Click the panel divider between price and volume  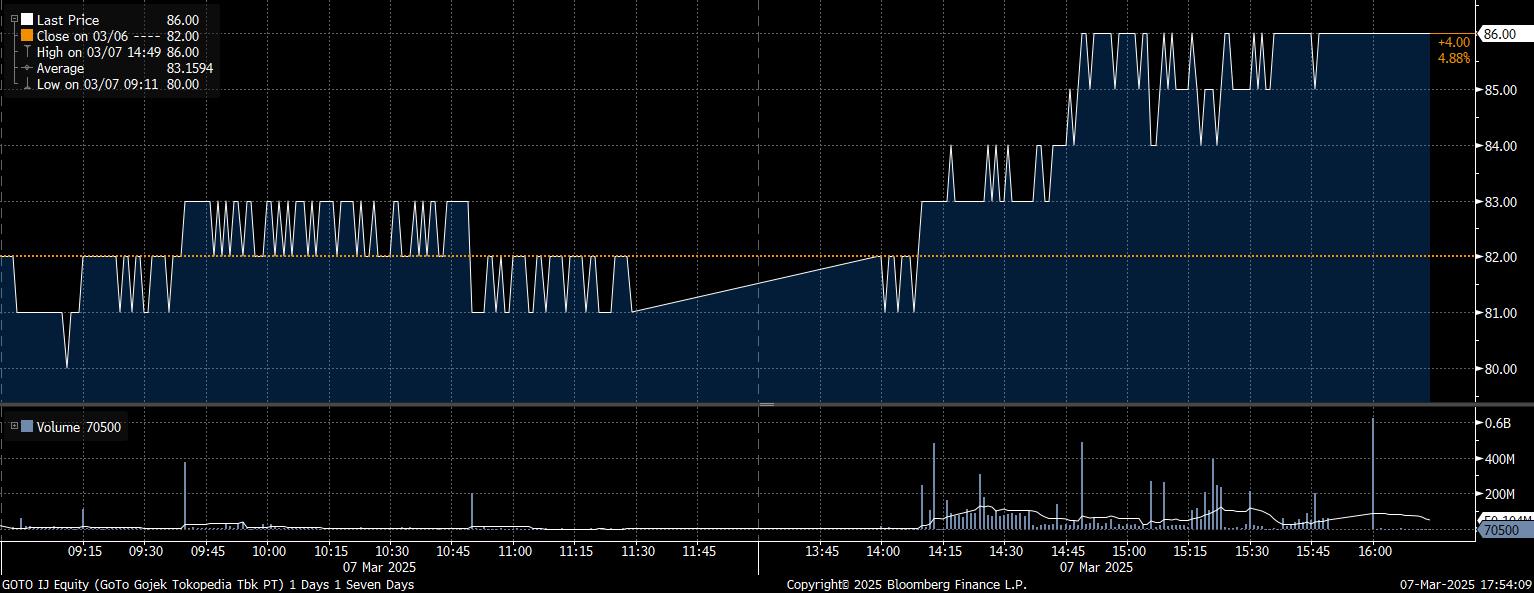(767, 404)
